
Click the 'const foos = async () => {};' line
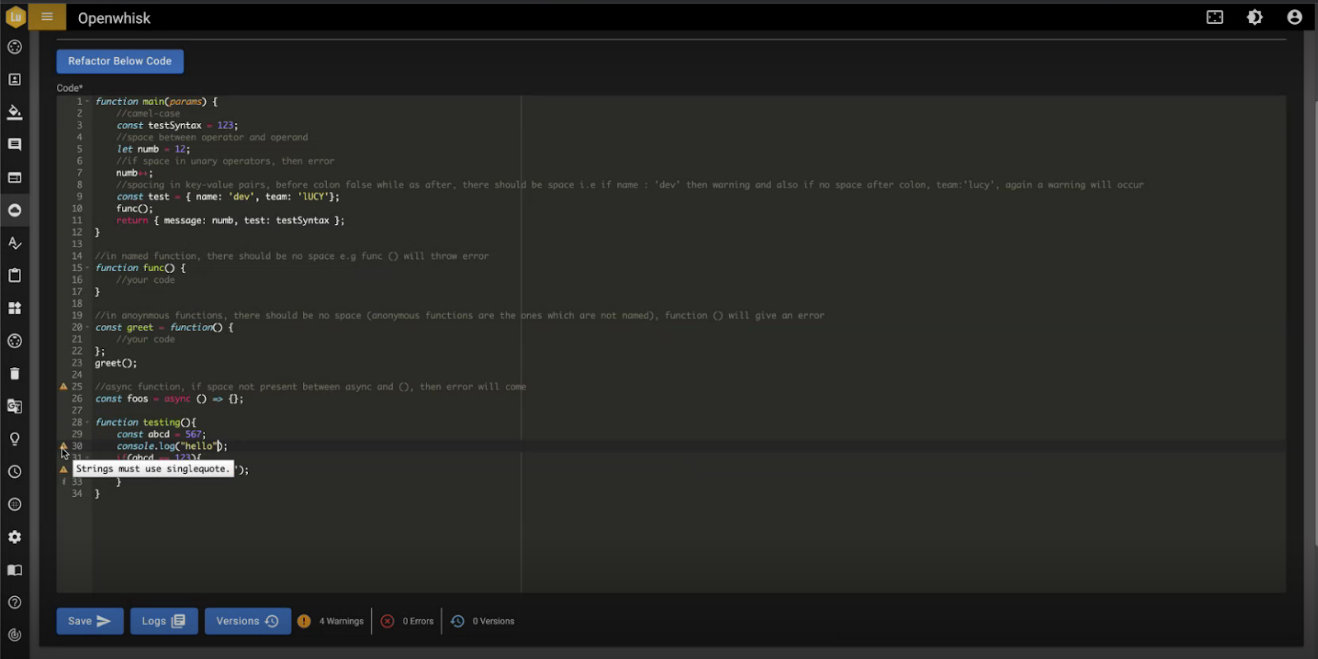coord(169,398)
